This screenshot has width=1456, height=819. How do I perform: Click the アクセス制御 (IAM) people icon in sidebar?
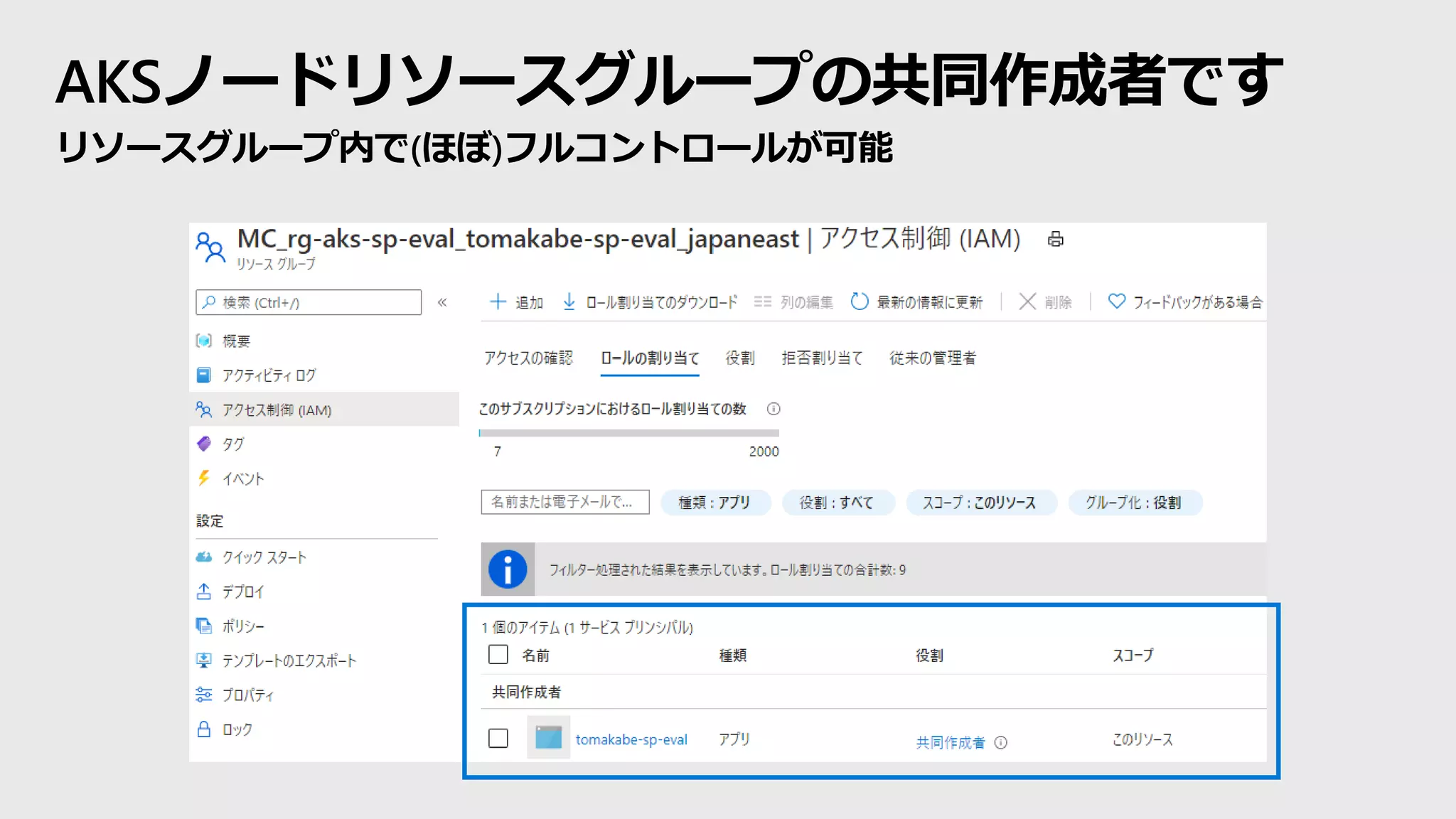point(204,409)
